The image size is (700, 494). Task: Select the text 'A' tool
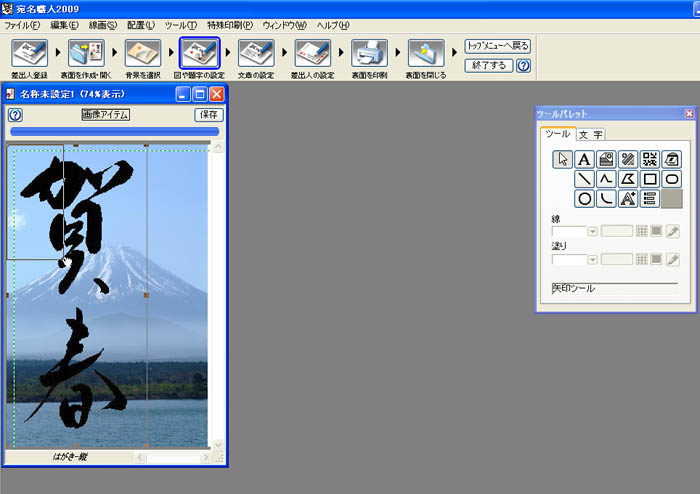(x=584, y=159)
